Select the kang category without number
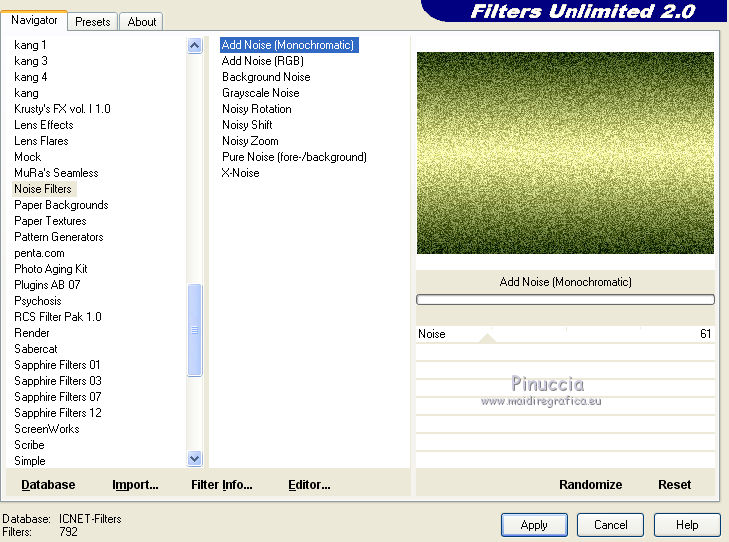Viewport: 729px width, 542px height. pos(27,93)
